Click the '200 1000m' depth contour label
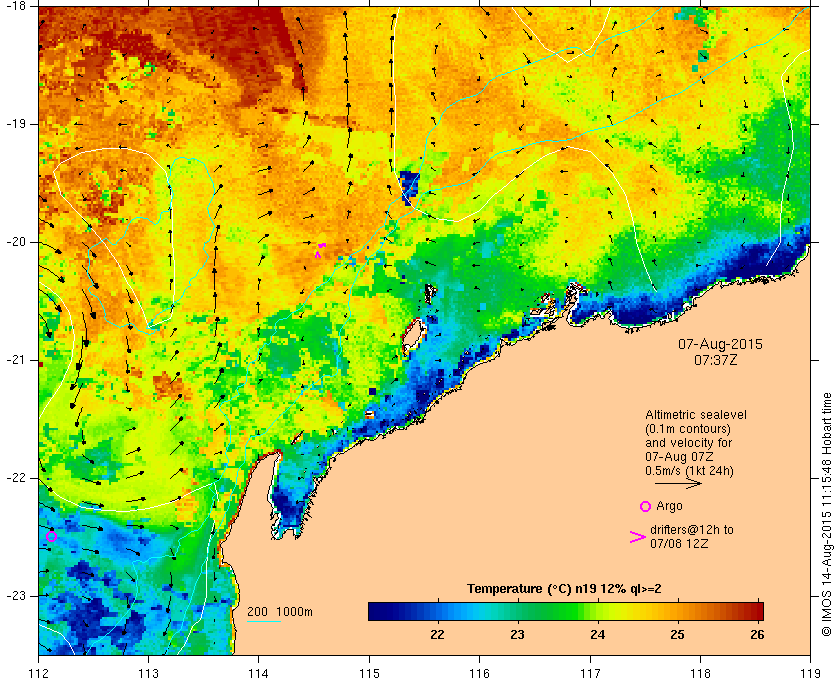The width and height of the screenshot is (840, 680). point(280,612)
